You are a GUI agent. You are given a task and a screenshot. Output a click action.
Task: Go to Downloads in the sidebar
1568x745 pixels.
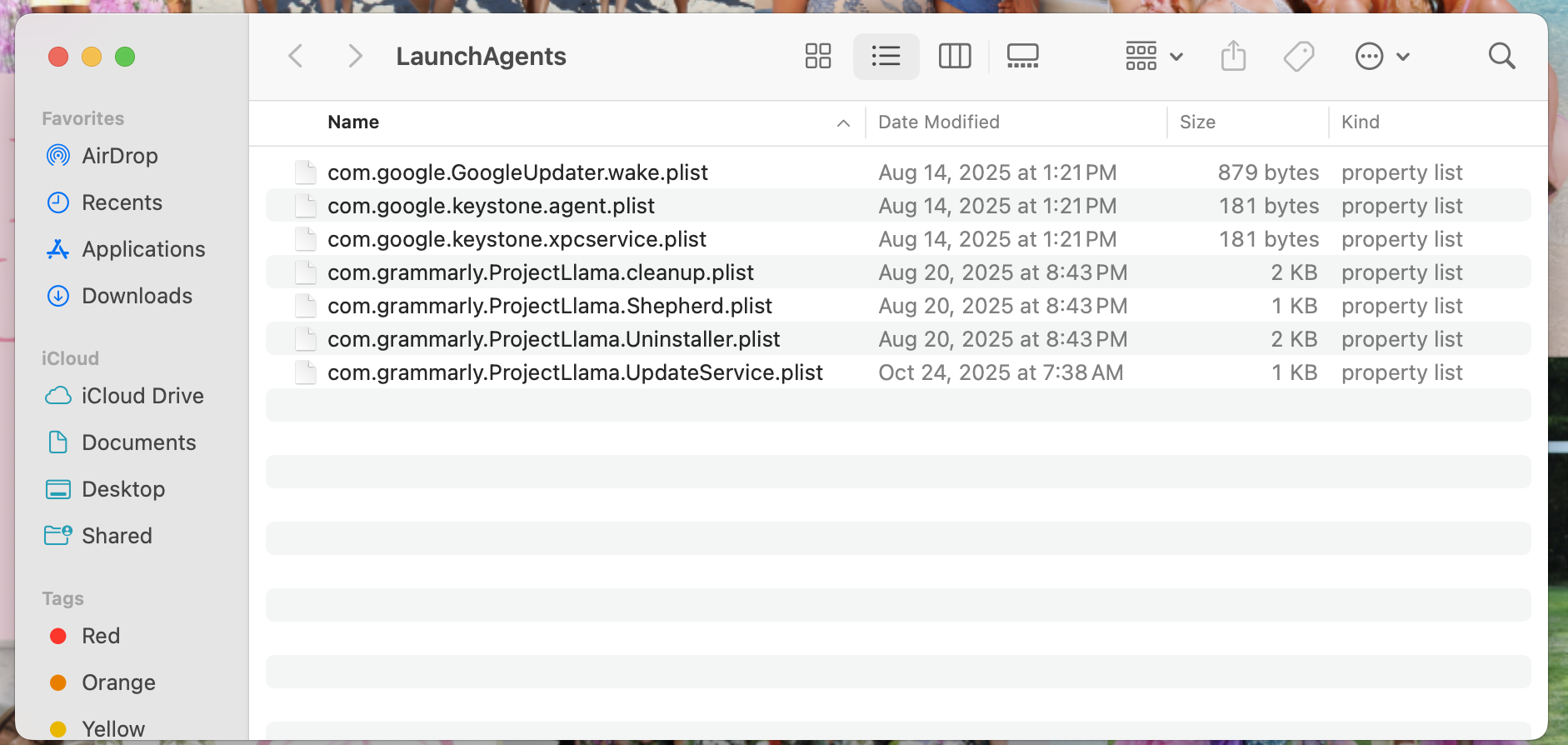pyautogui.click(x=137, y=296)
